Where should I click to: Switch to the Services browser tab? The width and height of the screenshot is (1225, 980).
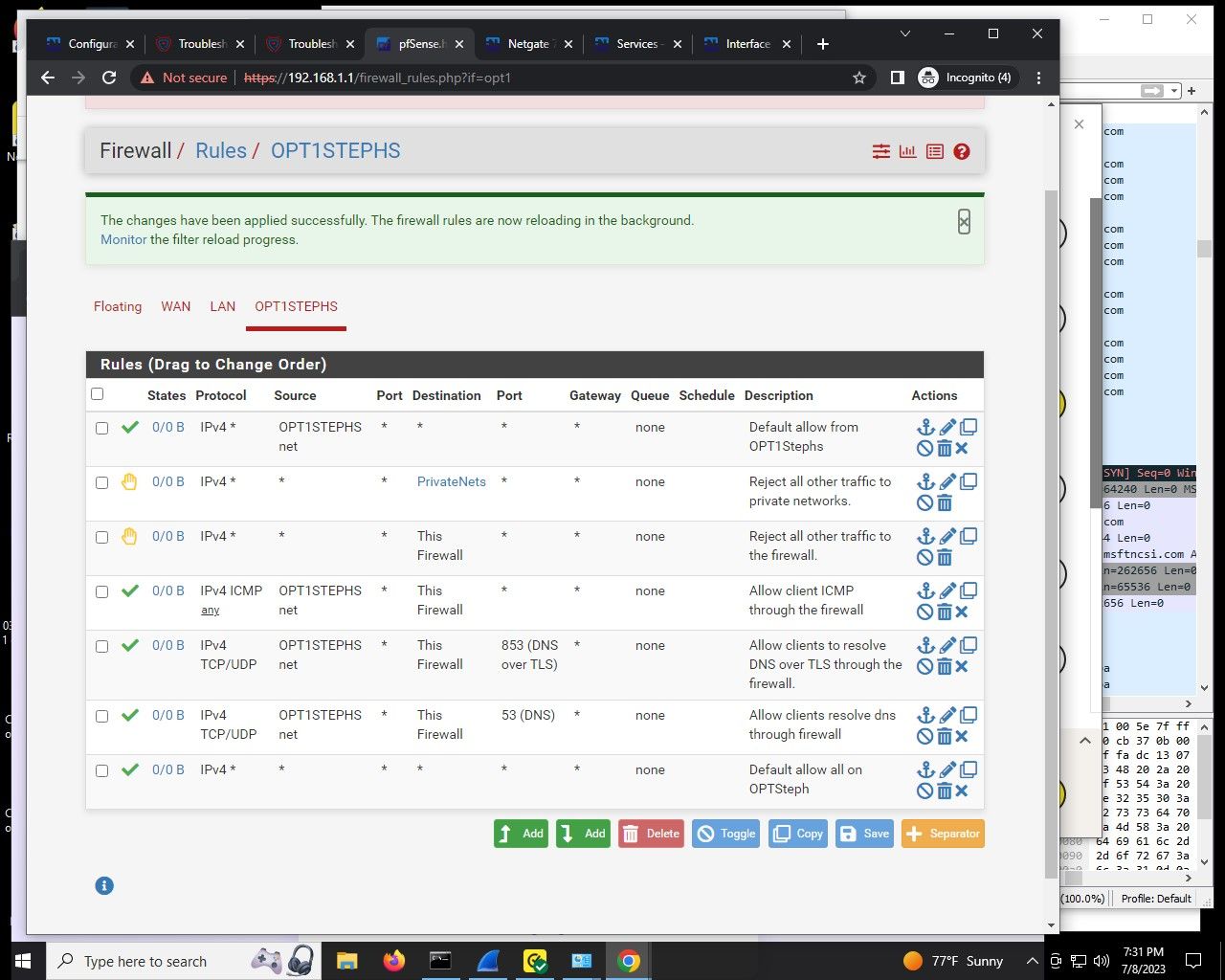point(637,44)
